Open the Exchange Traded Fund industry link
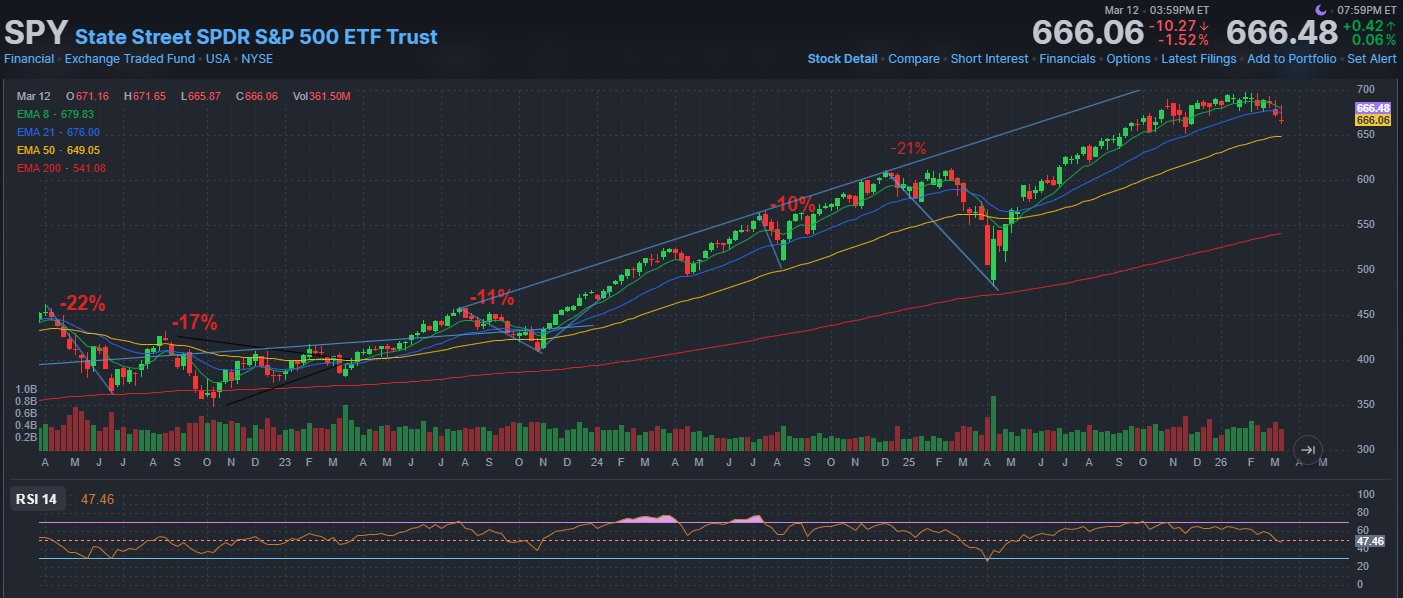The image size is (1403, 598). point(130,58)
